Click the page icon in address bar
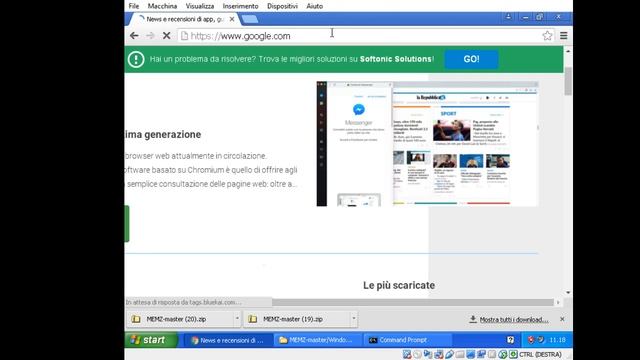The width and height of the screenshot is (640, 360). [184, 36]
